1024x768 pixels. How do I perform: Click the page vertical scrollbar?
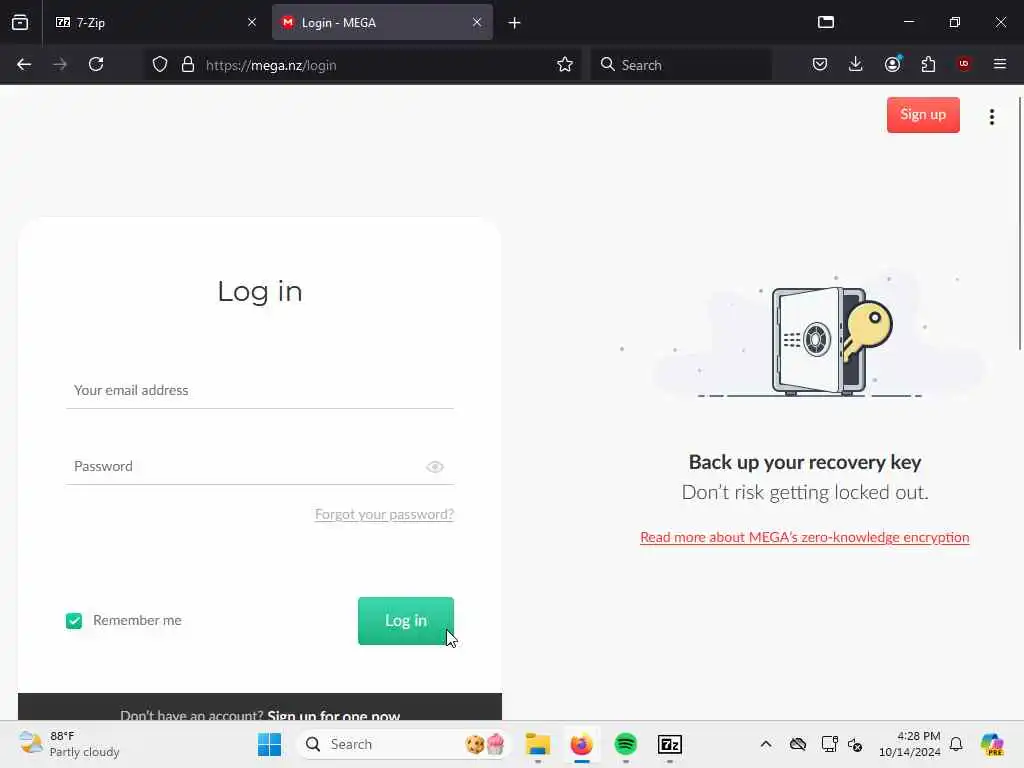(x=1020, y=223)
